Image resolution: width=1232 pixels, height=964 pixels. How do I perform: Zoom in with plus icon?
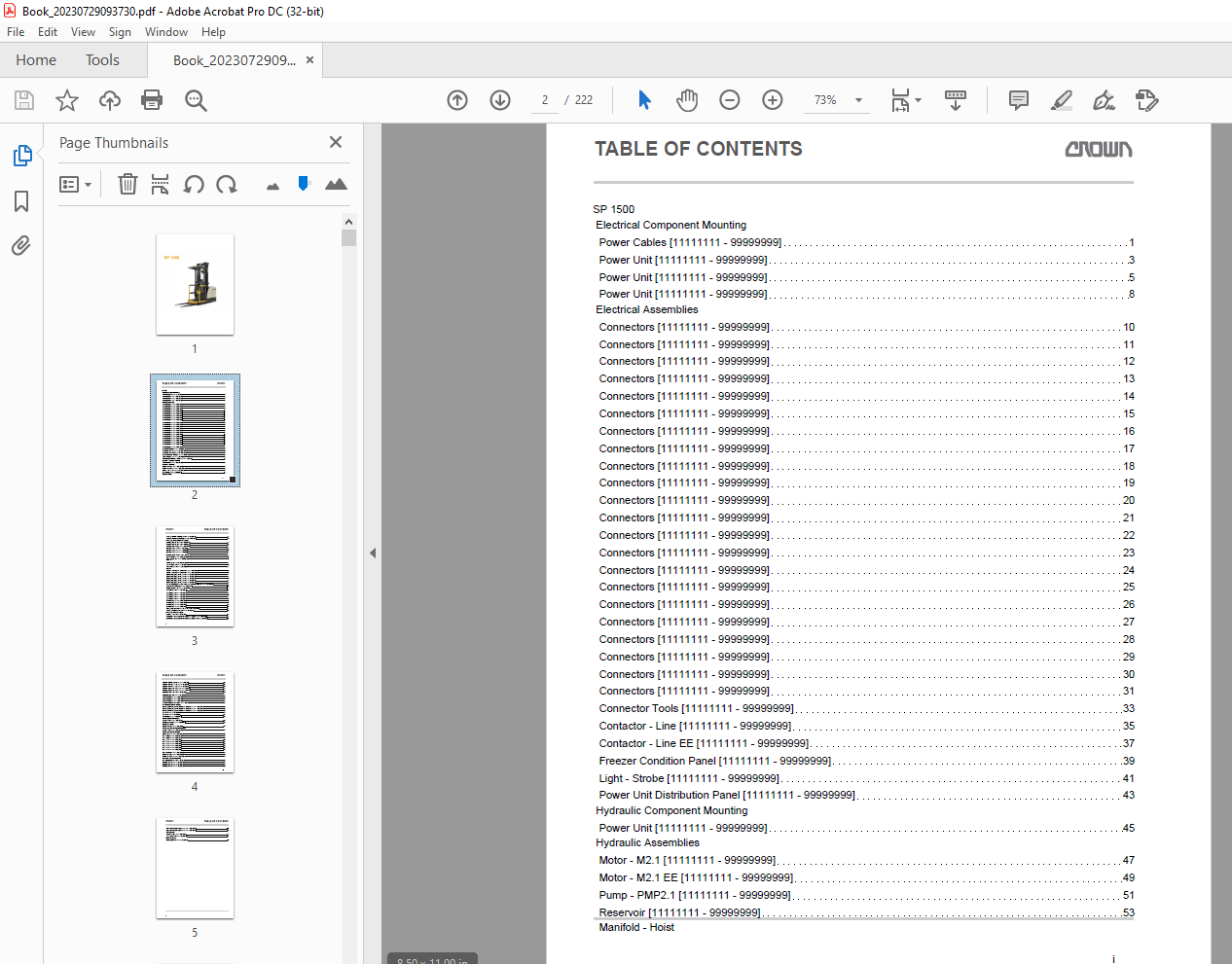[773, 100]
